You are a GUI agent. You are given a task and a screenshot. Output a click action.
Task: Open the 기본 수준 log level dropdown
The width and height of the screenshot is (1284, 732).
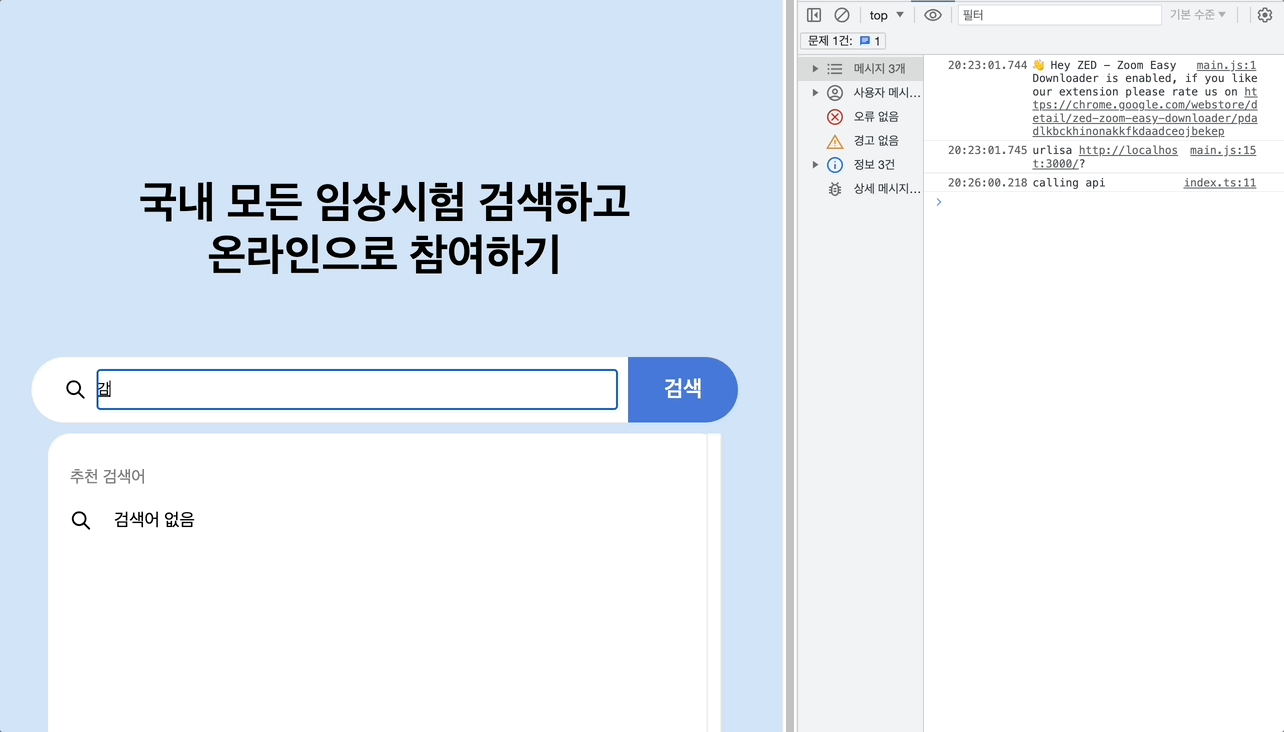[x=1197, y=14]
